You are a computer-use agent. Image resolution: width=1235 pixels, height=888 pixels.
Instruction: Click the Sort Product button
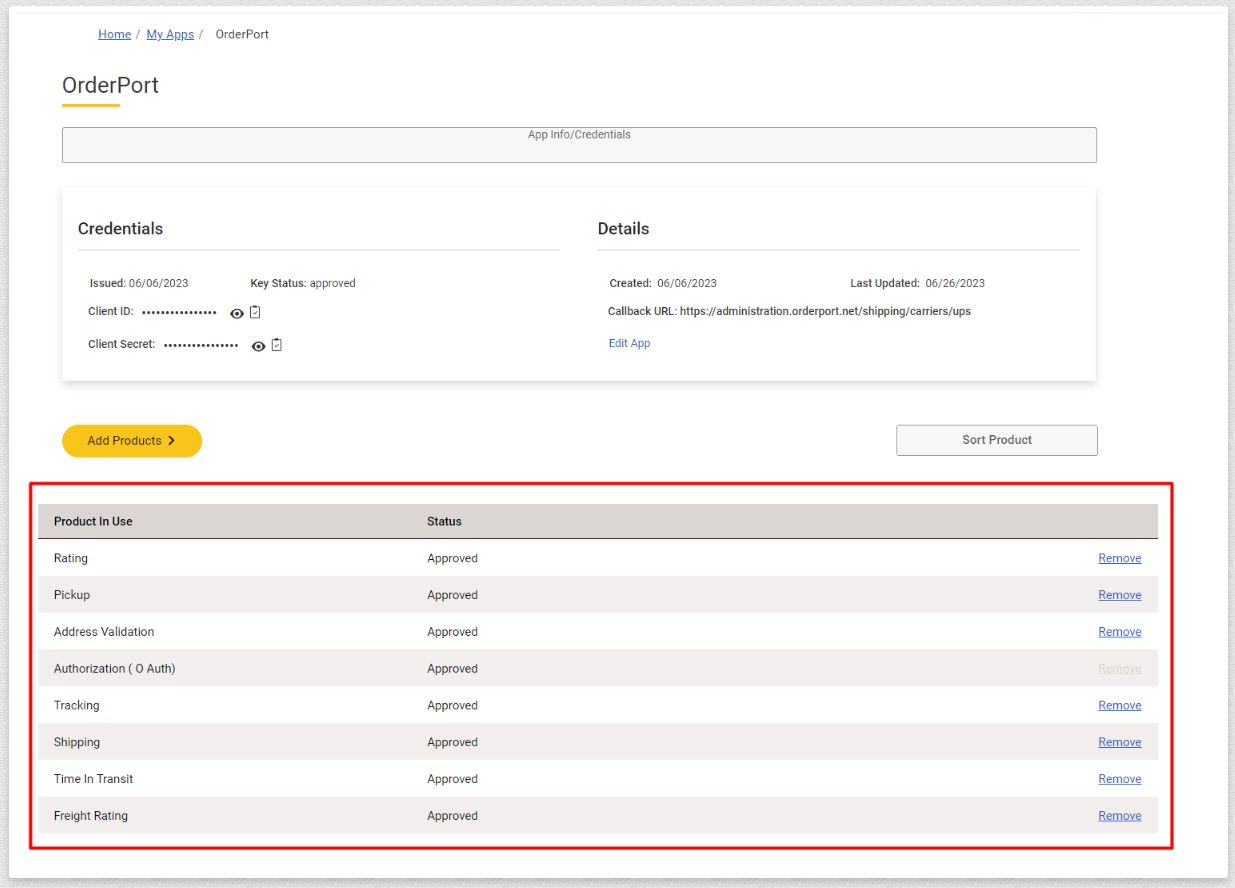(x=997, y=440)
